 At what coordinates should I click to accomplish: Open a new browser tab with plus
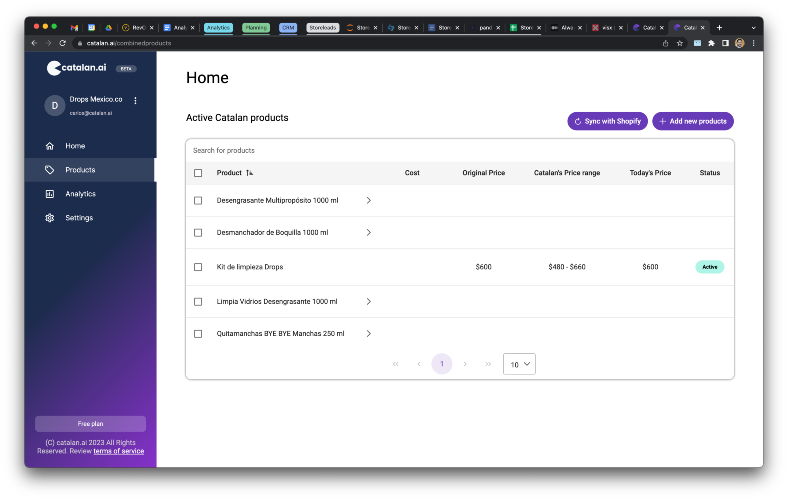pos(719,28)
